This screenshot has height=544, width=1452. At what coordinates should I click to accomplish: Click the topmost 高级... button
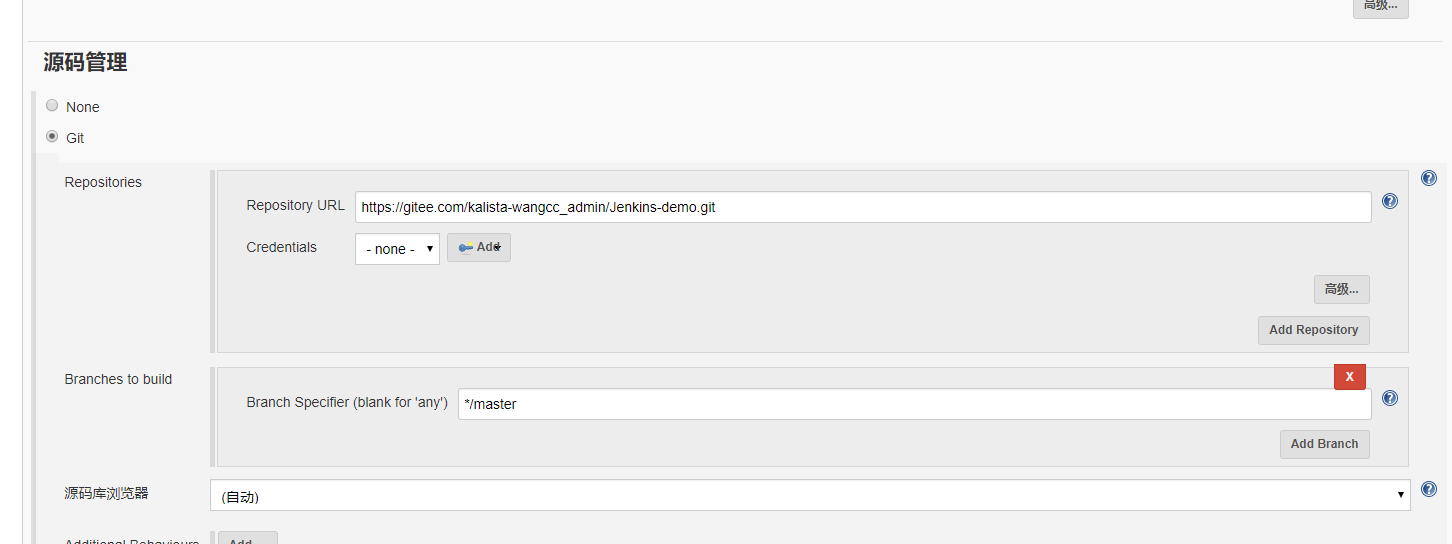[1379, 6]
